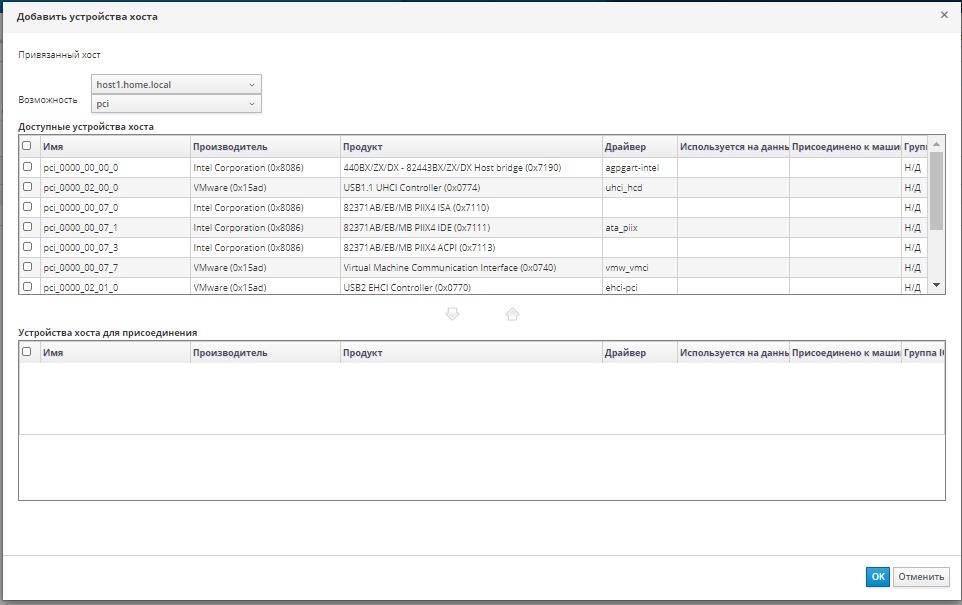Select the pci_0000_02_00_0 device checkbox
The image size is (962, 605).
point(27,187)
